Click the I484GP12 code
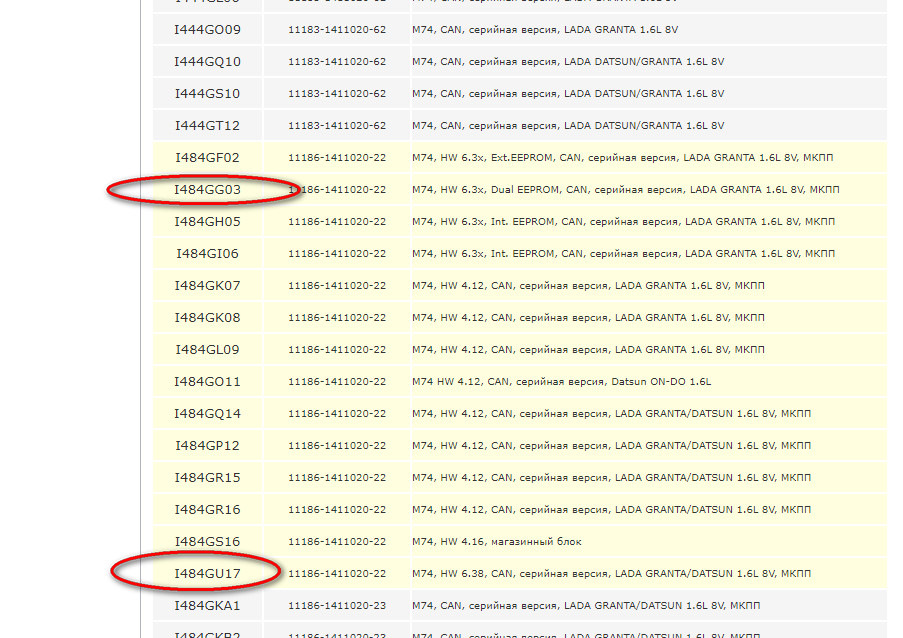This screenshot has width=903, height=638. click(207, 446)
